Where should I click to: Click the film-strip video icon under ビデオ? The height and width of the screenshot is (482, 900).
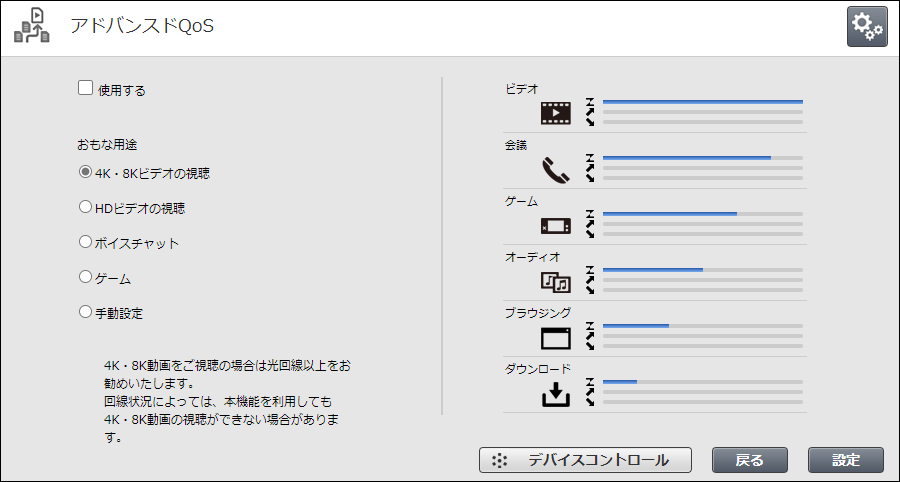click(556, 113)
